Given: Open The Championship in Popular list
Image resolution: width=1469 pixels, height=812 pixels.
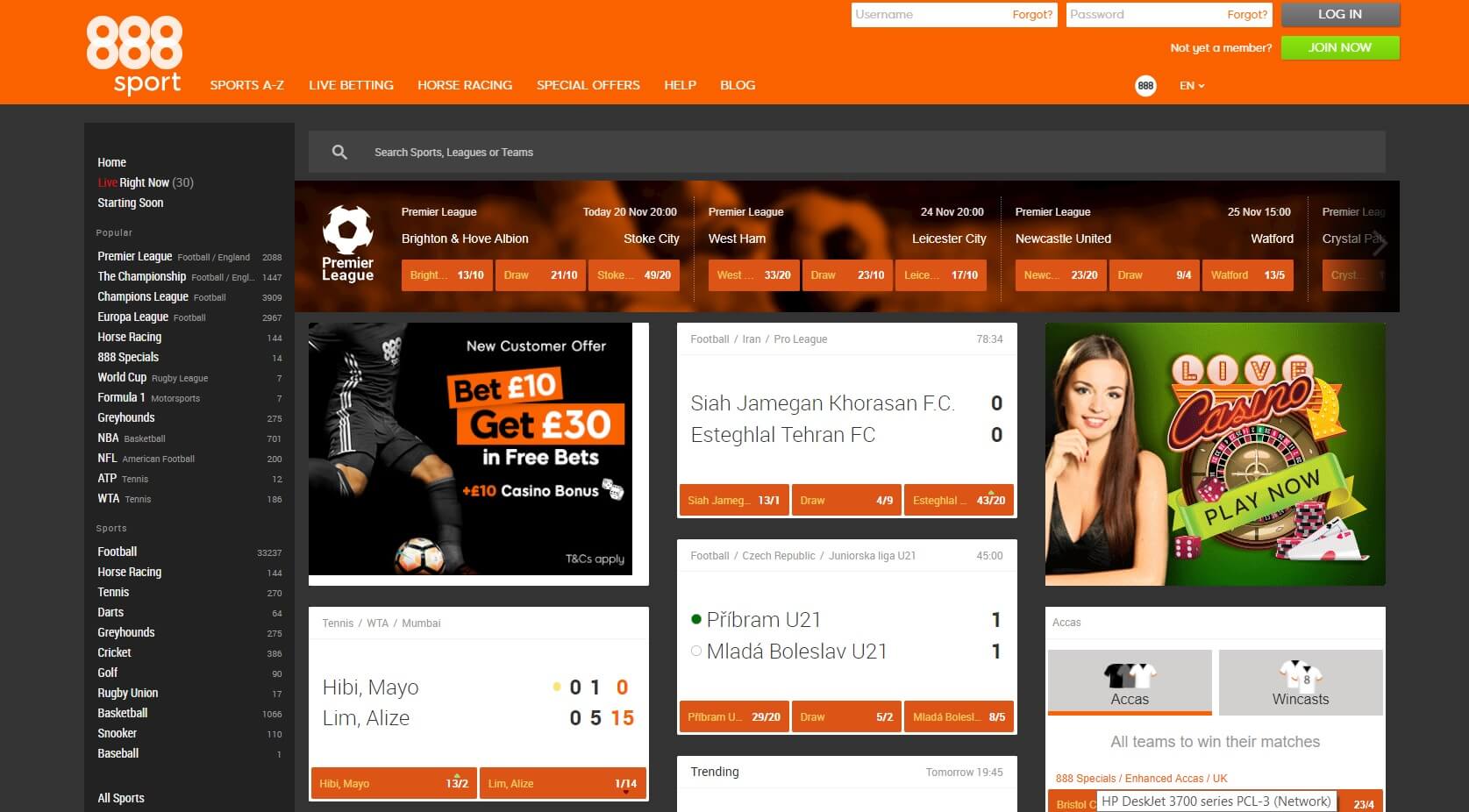Looking at the screenshot, I should tap(189, 277).
